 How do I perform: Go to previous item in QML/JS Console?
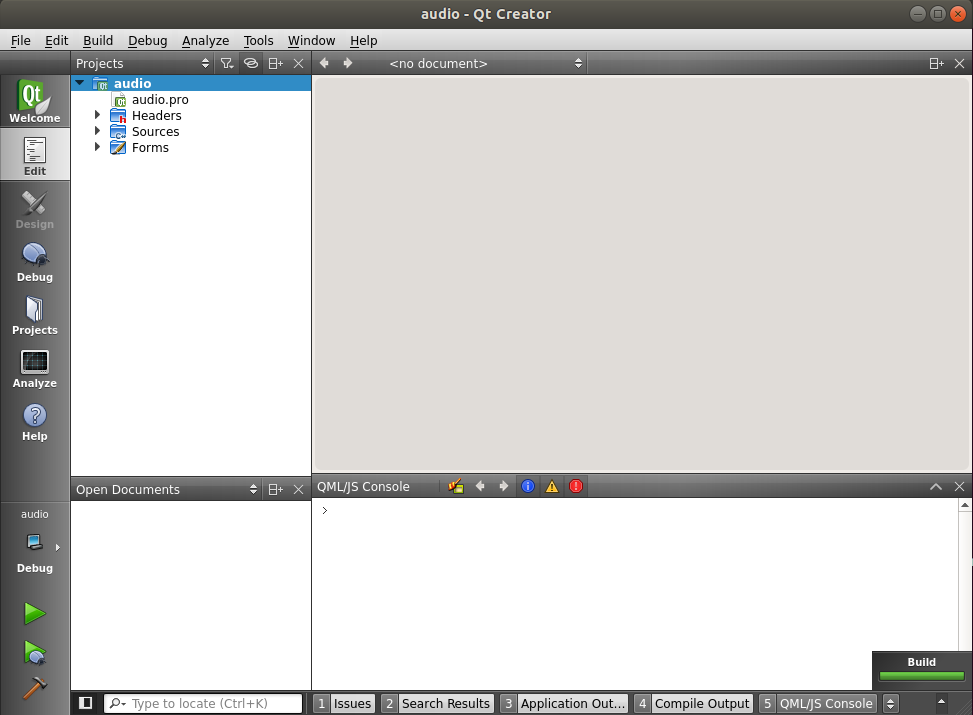(480, 487)
